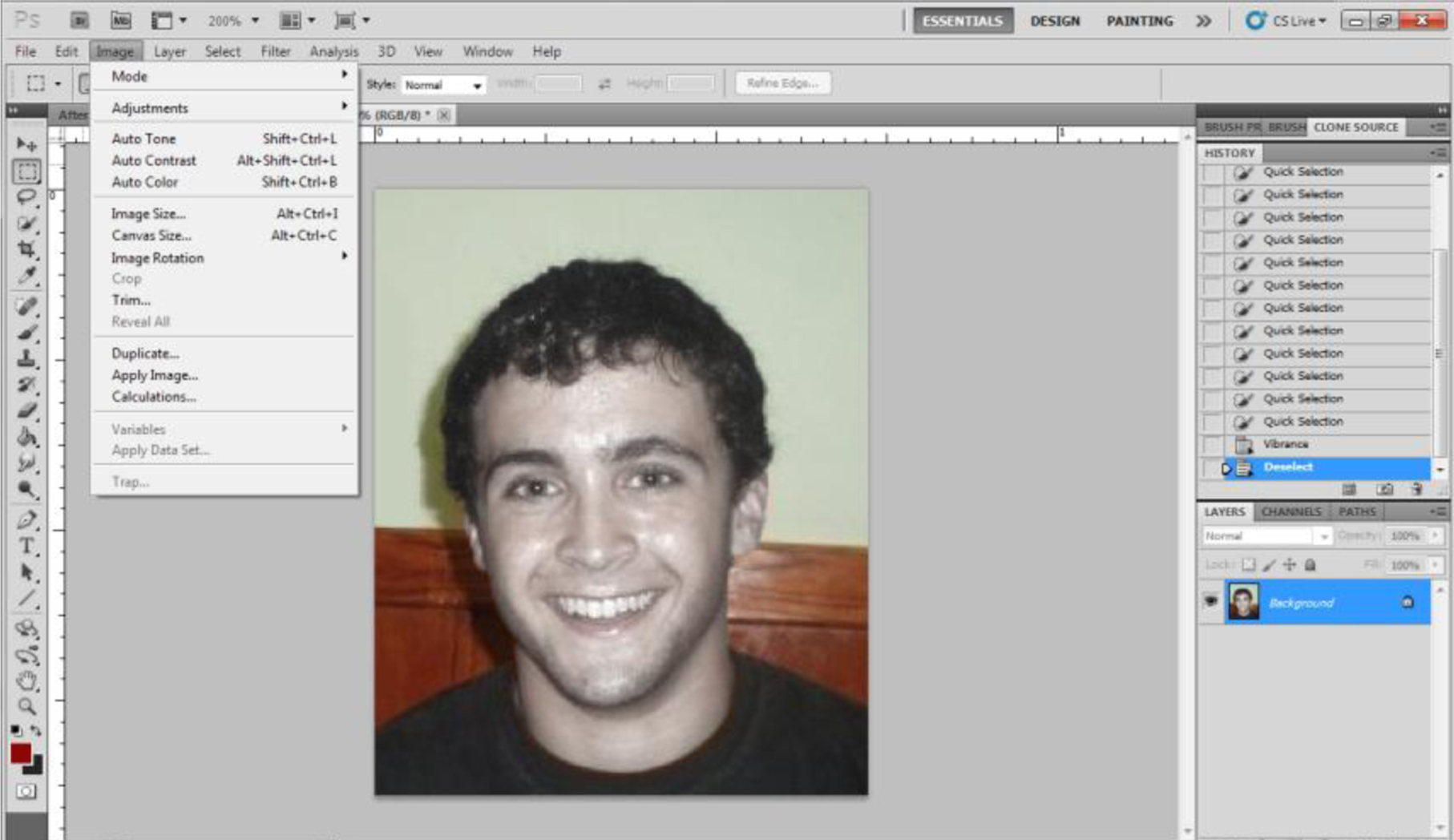This screenshot has width=1454, height=840.
Task: Set history brush source for Vibrance state
Action: tap(1213, 445)
